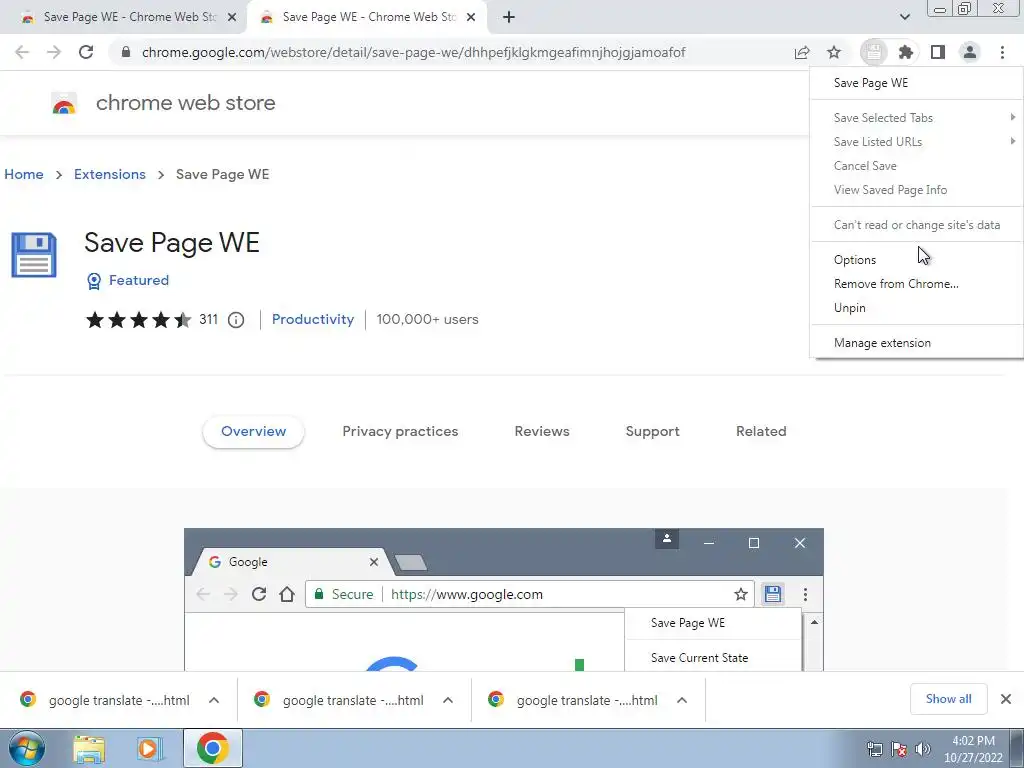
Task: Open the share this page icon
Action: click(x=802, y=52)
